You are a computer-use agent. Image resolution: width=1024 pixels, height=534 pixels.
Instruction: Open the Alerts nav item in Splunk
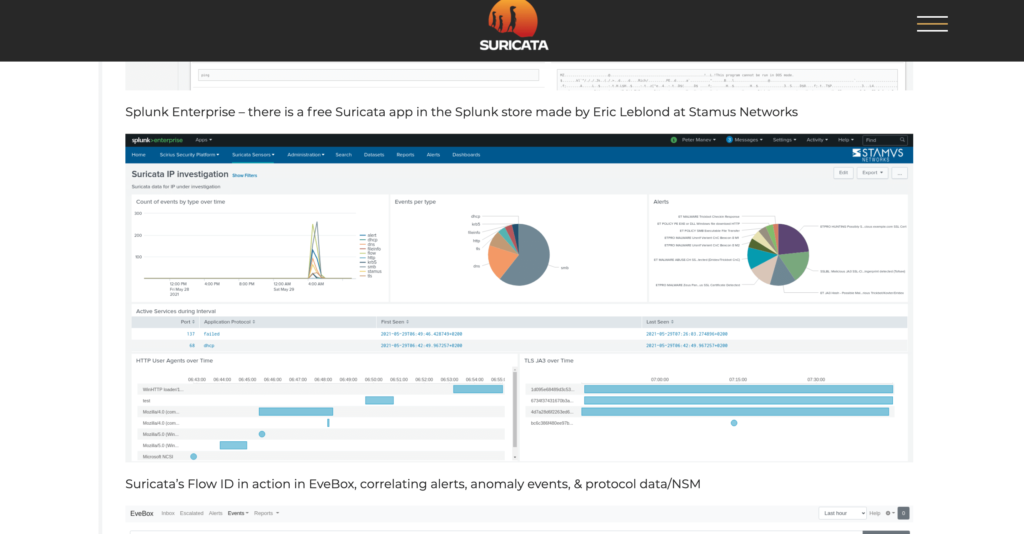(x=433, y=155)
